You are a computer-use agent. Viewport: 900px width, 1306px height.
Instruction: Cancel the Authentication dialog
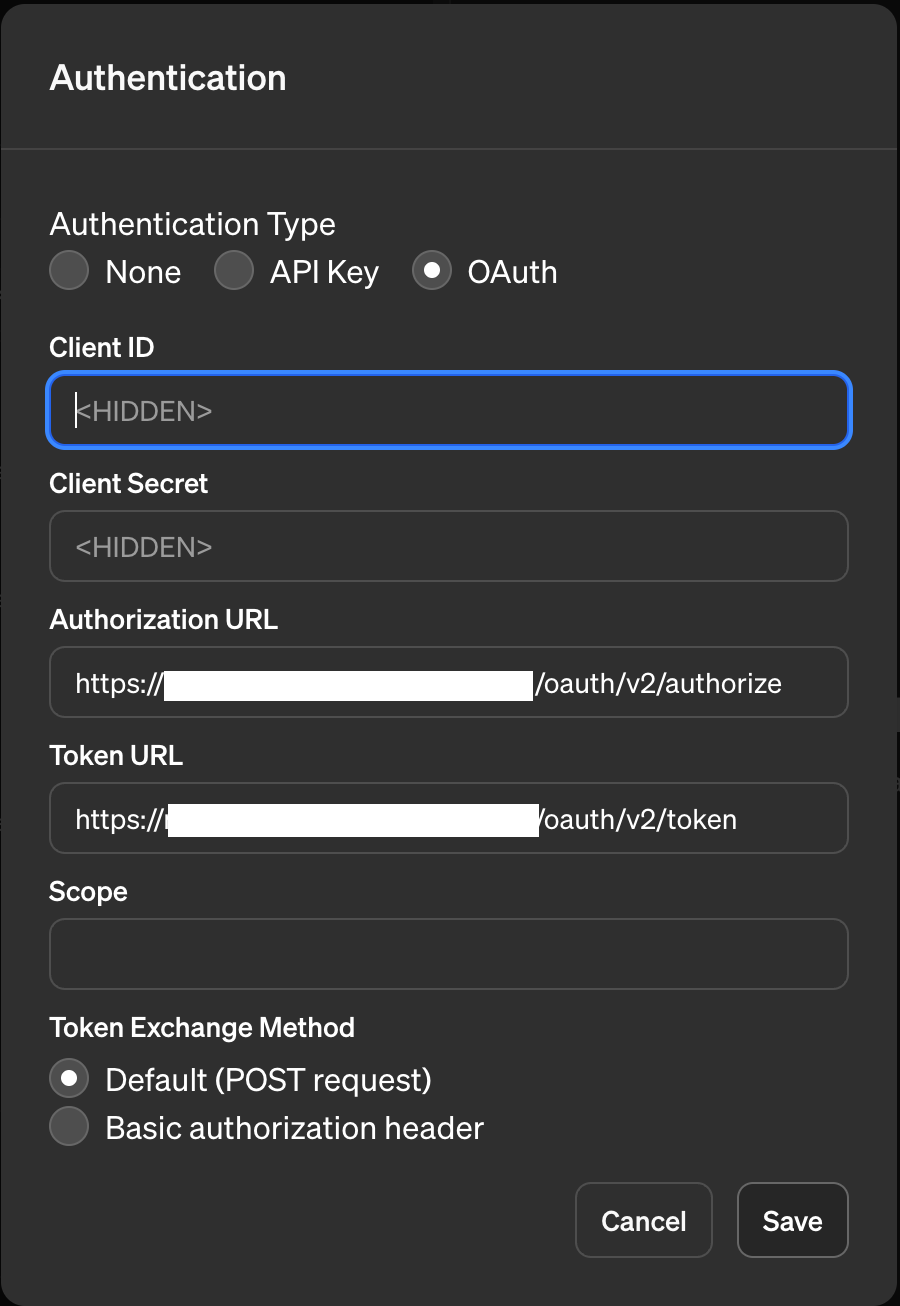point(643,1220)
